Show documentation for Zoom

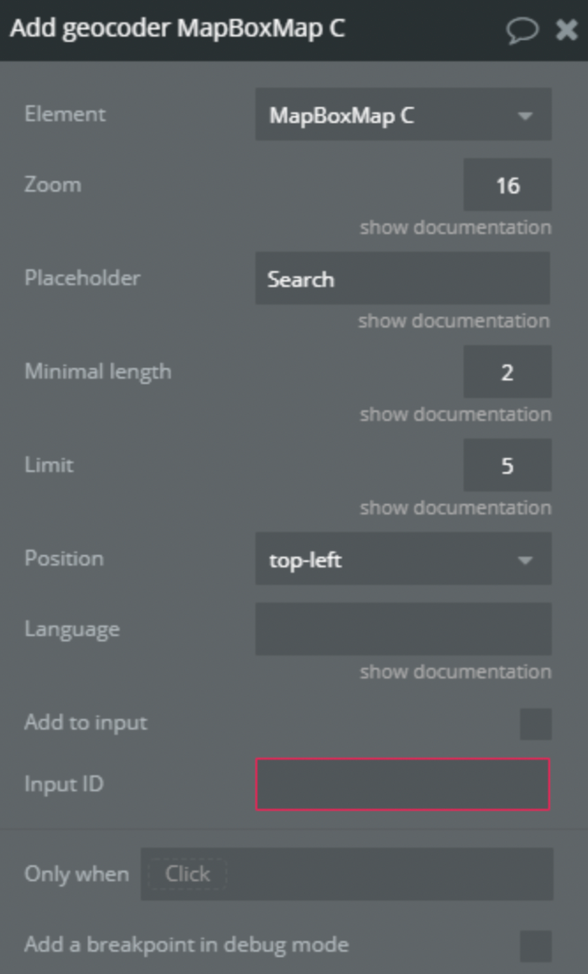(456, 227)
